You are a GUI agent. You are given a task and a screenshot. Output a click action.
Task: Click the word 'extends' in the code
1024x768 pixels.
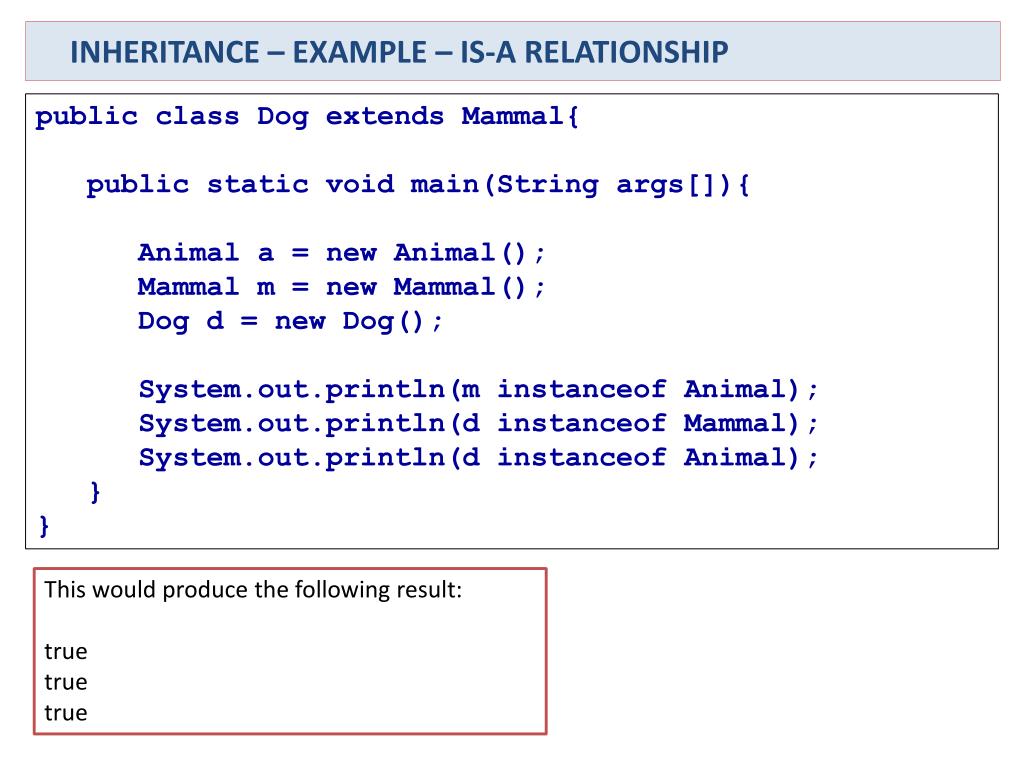tap(385, 116)
